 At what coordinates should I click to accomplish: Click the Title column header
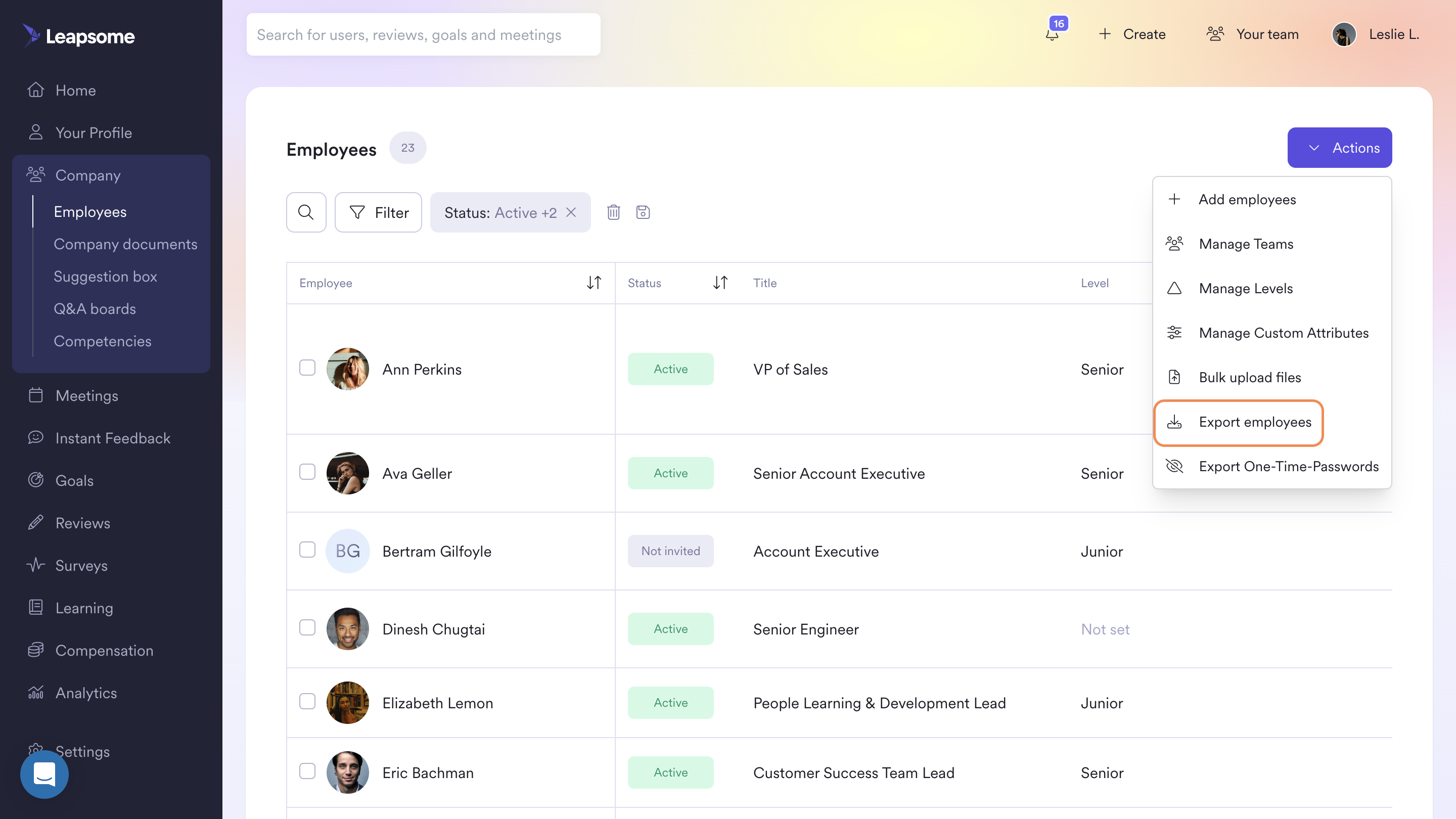[765, 283]
